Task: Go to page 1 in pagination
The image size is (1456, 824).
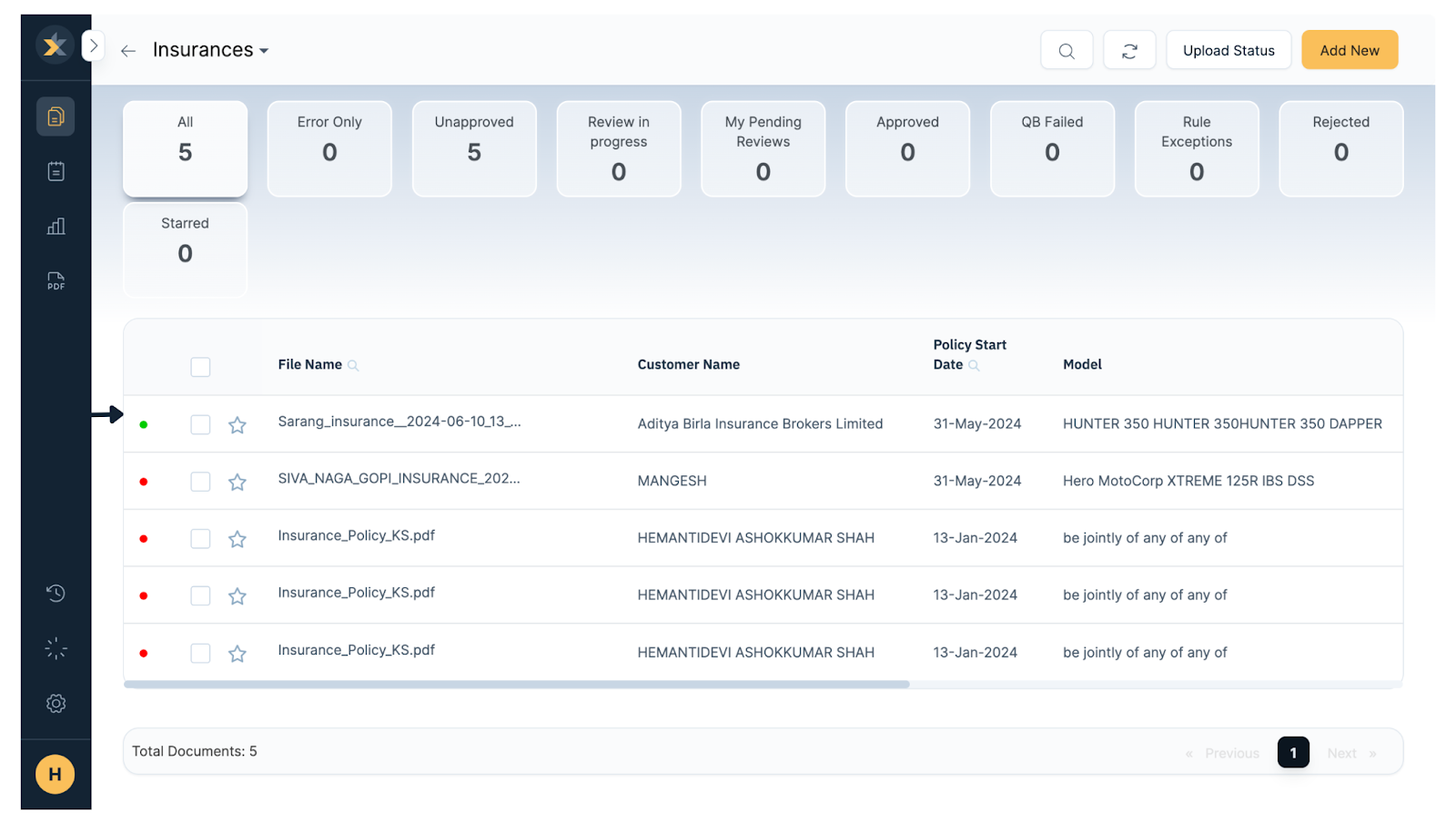Action: (1293, 753)
